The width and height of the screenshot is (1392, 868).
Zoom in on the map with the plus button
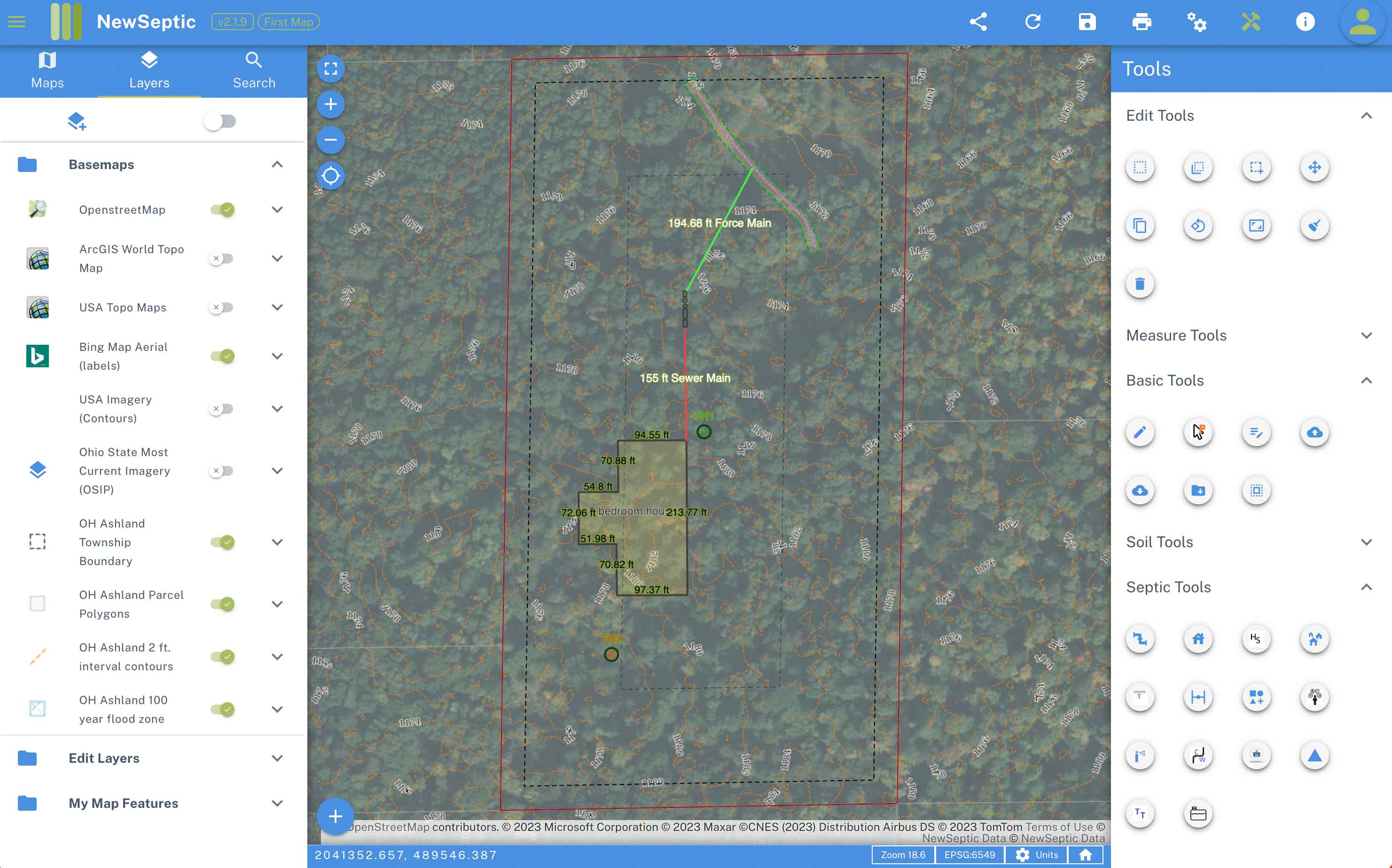click(331, 104)
